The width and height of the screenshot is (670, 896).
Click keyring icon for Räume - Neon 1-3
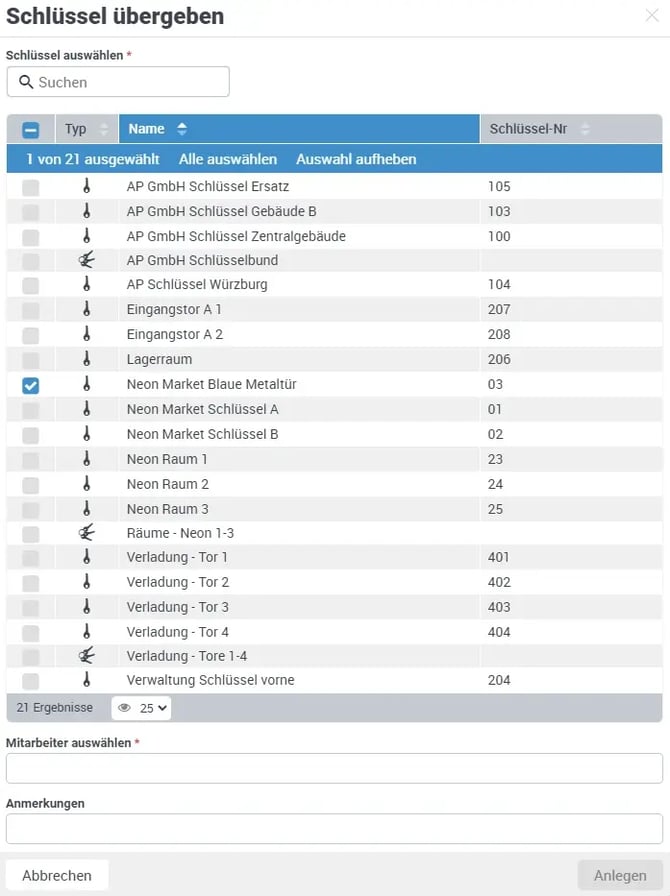tap(86, 533)
